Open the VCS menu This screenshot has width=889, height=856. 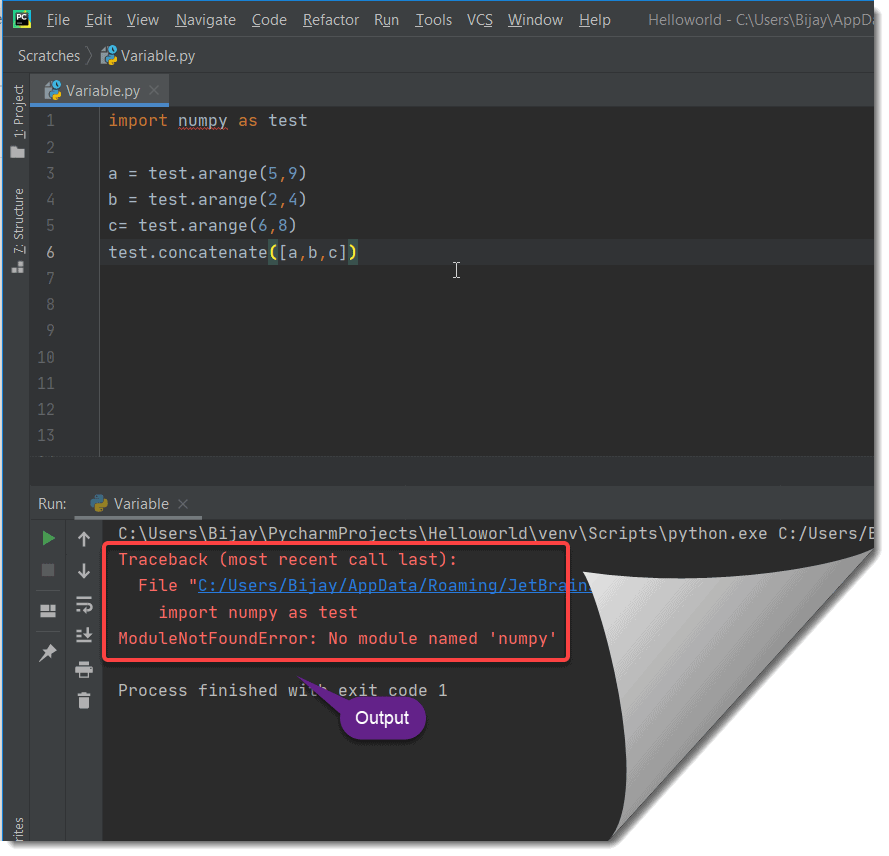click(x=480, y=20)
